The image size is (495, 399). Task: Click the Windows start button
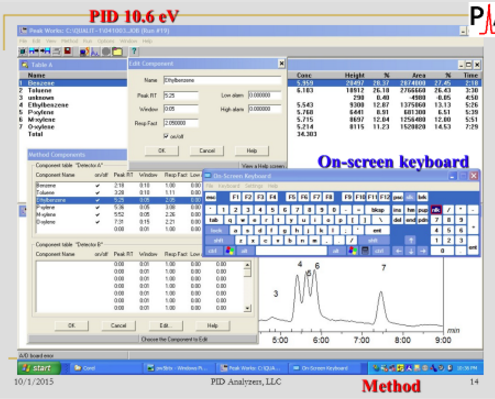click(x=39, y=368)
